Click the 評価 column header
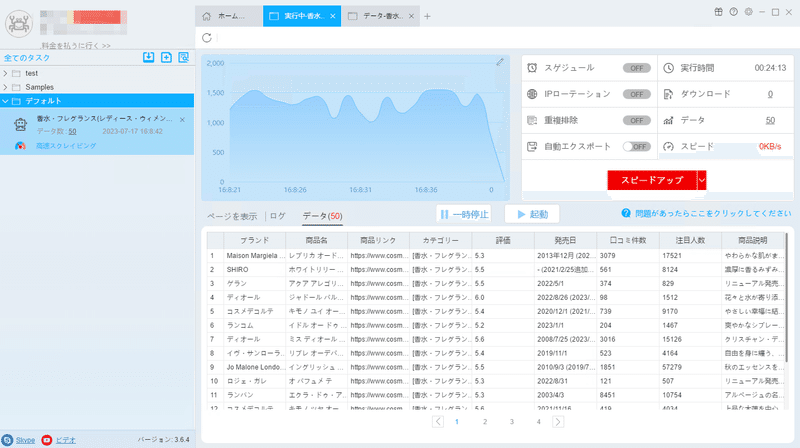 (503, 240)
